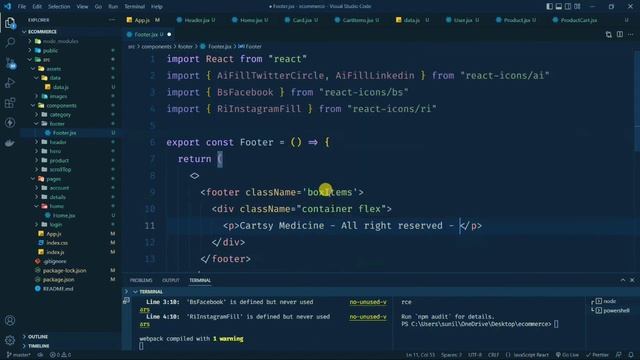Switch to the PROBLEMS panel tab
The height and width of the screenshot is (360, 640).
tap(141, 280)
